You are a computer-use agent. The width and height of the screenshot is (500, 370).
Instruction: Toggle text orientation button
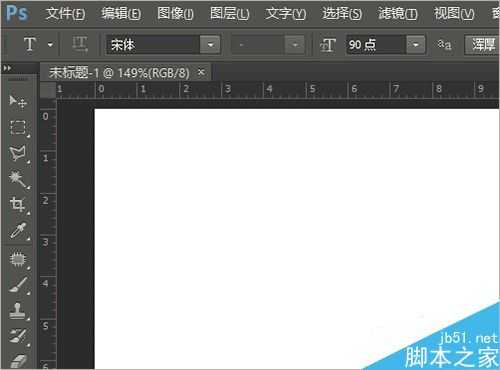[x=80, y=44]
